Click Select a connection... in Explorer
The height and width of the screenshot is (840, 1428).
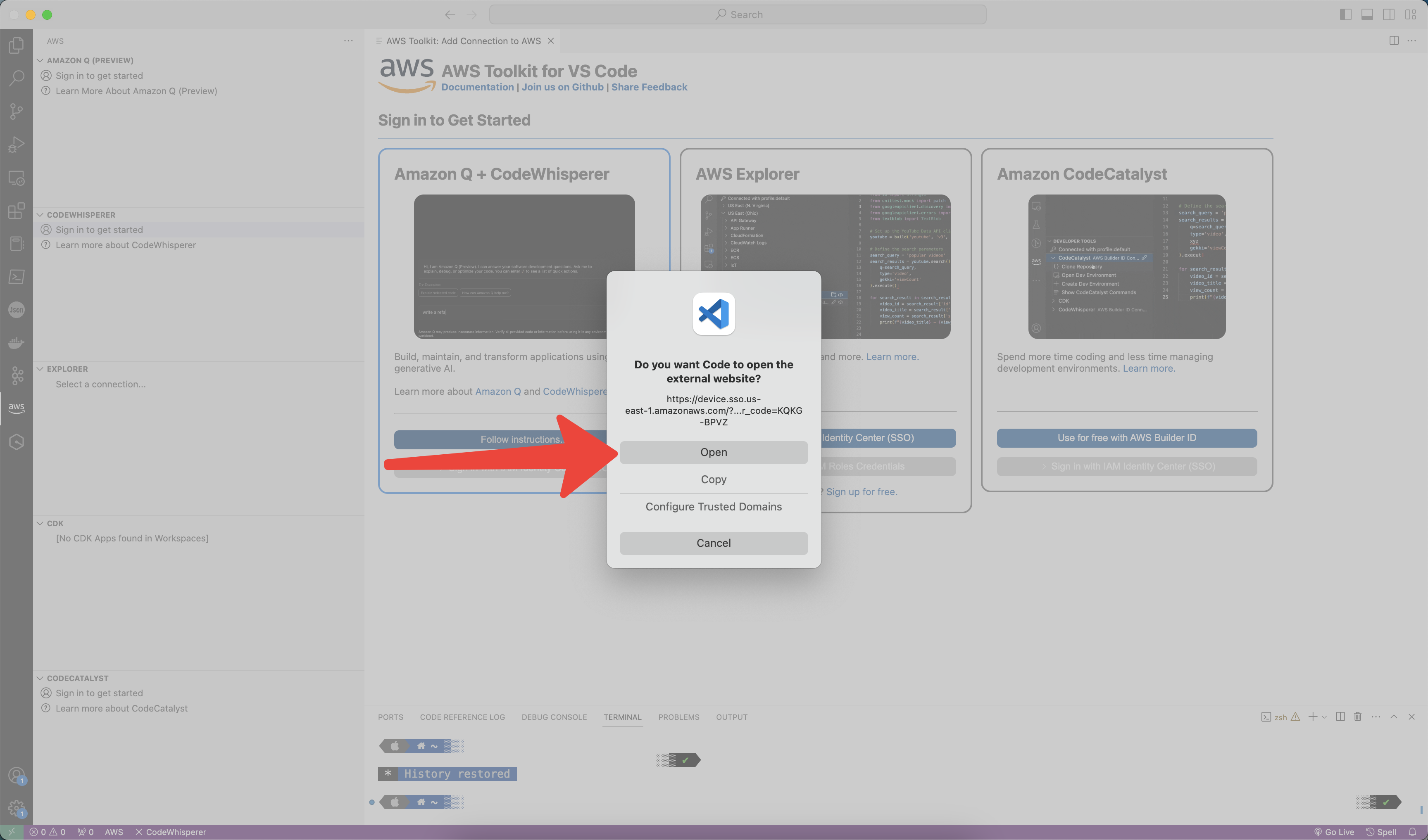[100, 384]
